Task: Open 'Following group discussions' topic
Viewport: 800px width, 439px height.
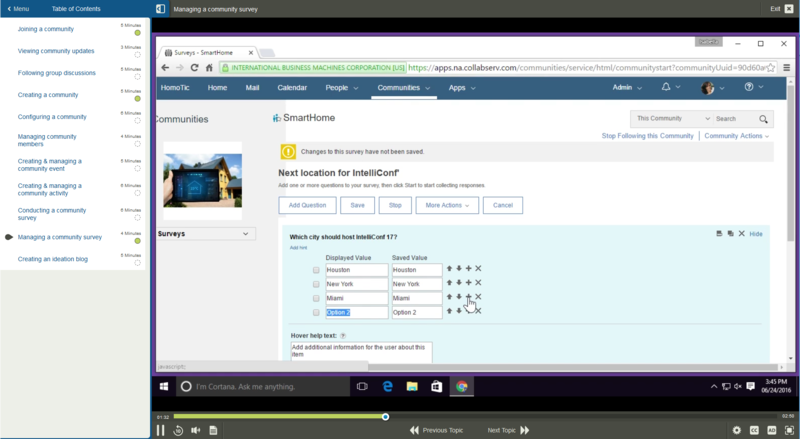Action: tap(57, 73)
